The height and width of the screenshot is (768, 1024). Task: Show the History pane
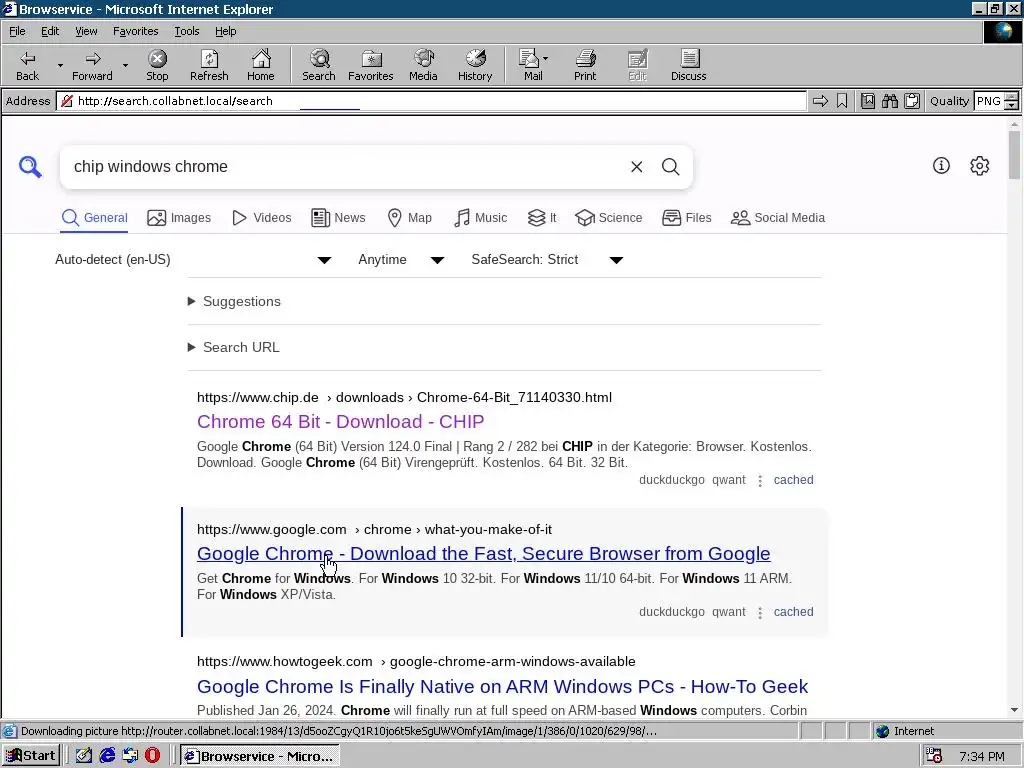click(475, 65)
